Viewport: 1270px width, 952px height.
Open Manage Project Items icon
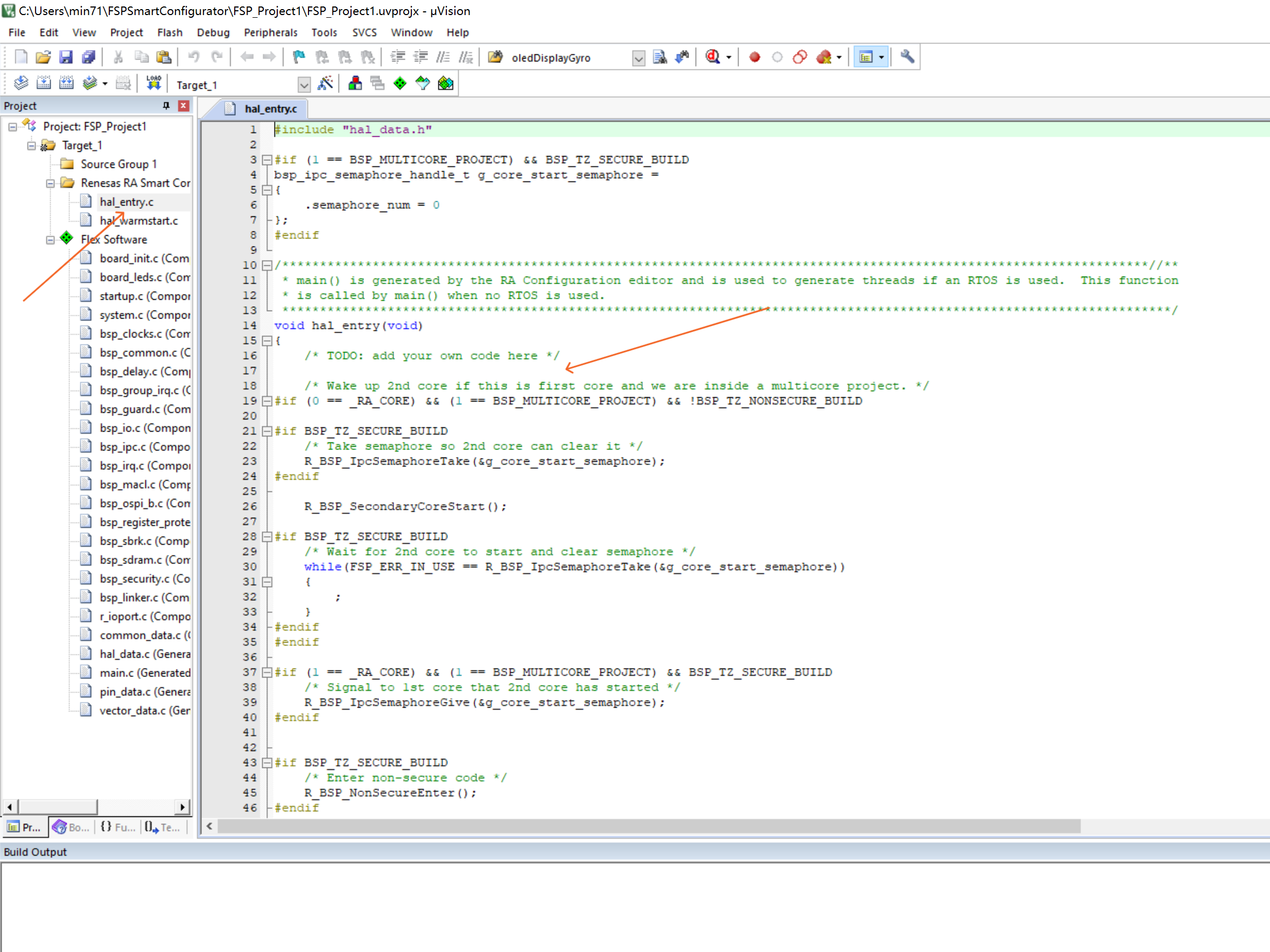point(355,84)
